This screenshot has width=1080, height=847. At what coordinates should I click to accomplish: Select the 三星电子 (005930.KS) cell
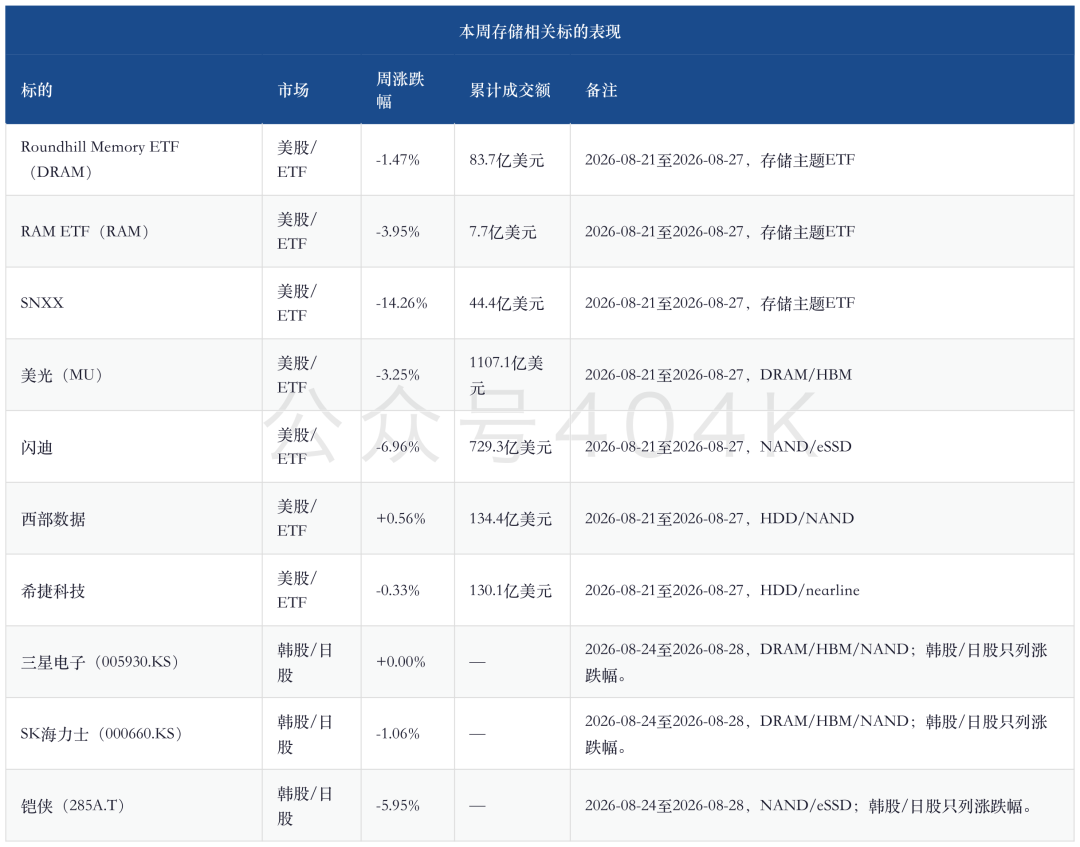pos(134,662)
